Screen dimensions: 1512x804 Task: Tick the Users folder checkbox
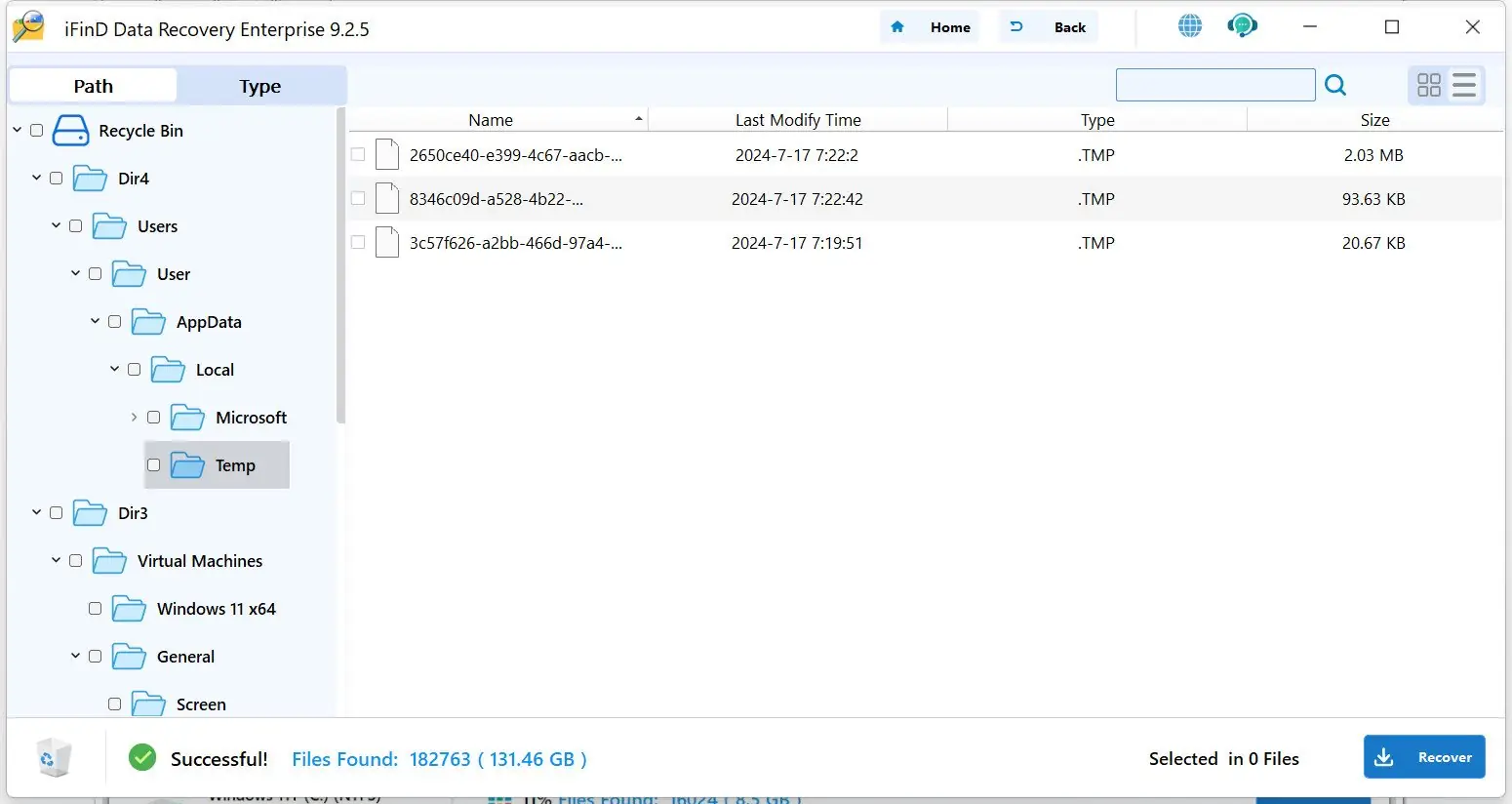pos(76,226)
